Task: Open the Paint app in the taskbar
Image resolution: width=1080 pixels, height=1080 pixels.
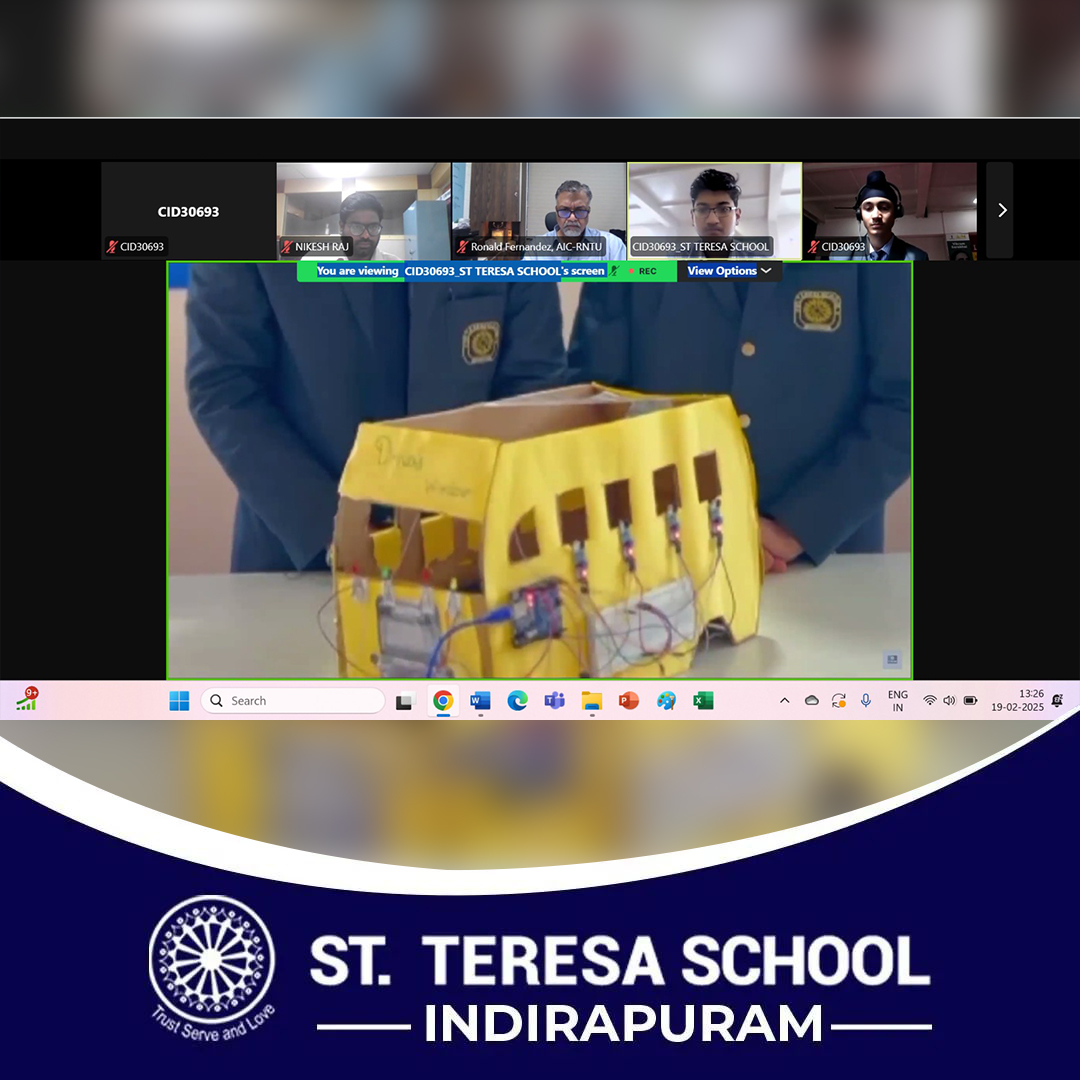Action: (666, 701)
